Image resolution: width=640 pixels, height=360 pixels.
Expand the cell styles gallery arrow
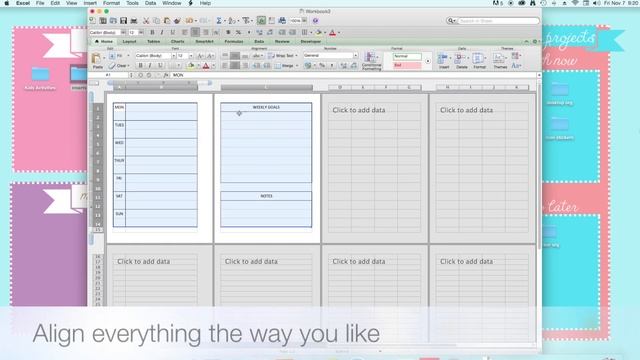428,61
